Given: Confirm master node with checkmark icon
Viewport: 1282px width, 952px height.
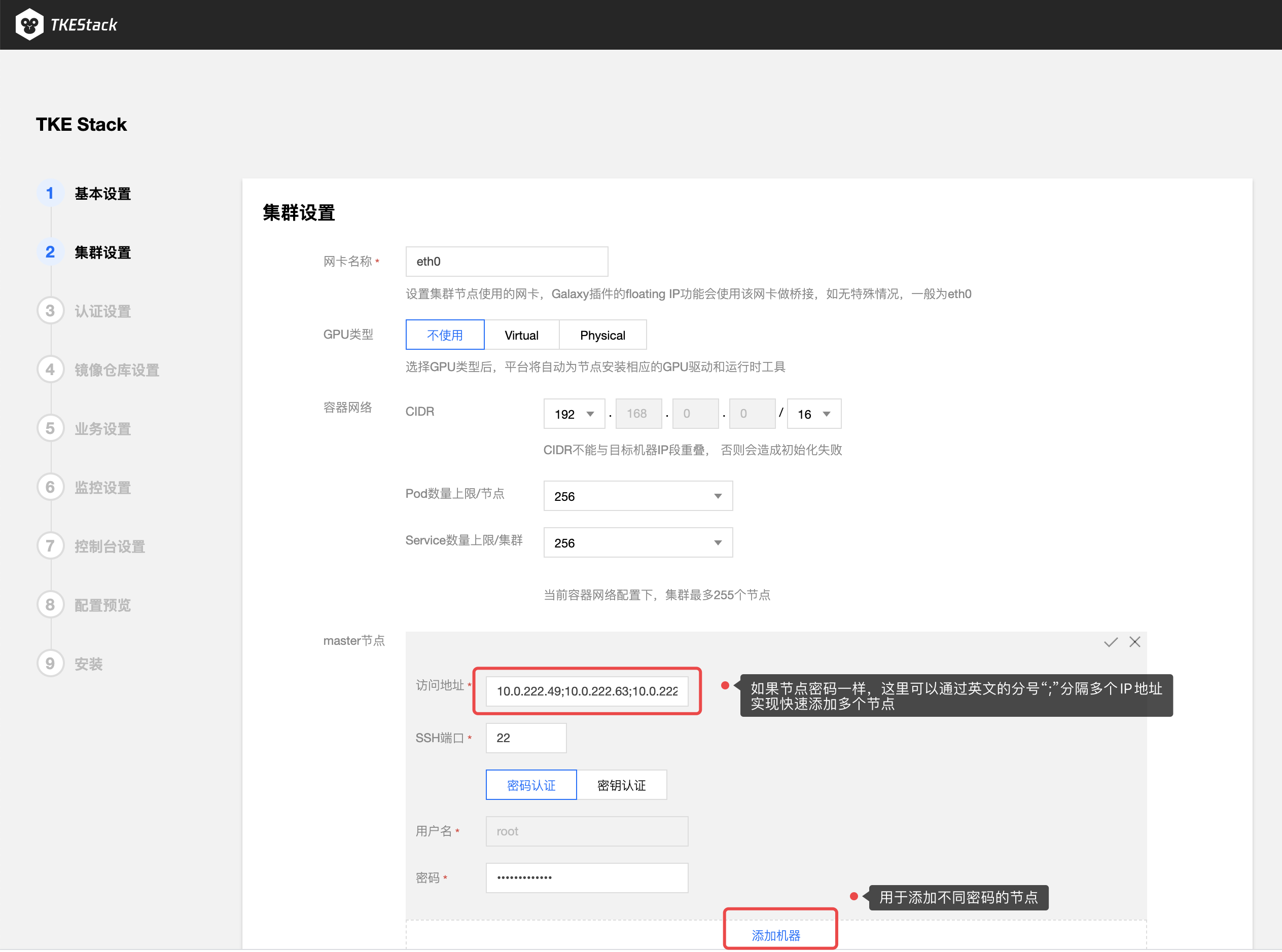Looking at the screenshot, I should [1110, 642].
